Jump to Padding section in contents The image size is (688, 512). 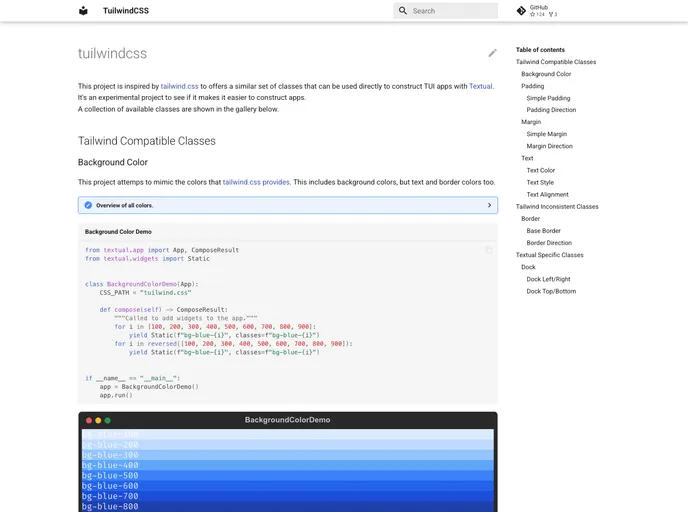click(533, 86)
